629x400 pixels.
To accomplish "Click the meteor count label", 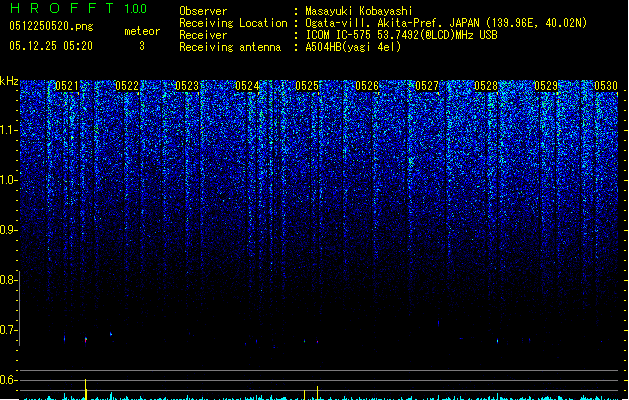I will point(142,31).
